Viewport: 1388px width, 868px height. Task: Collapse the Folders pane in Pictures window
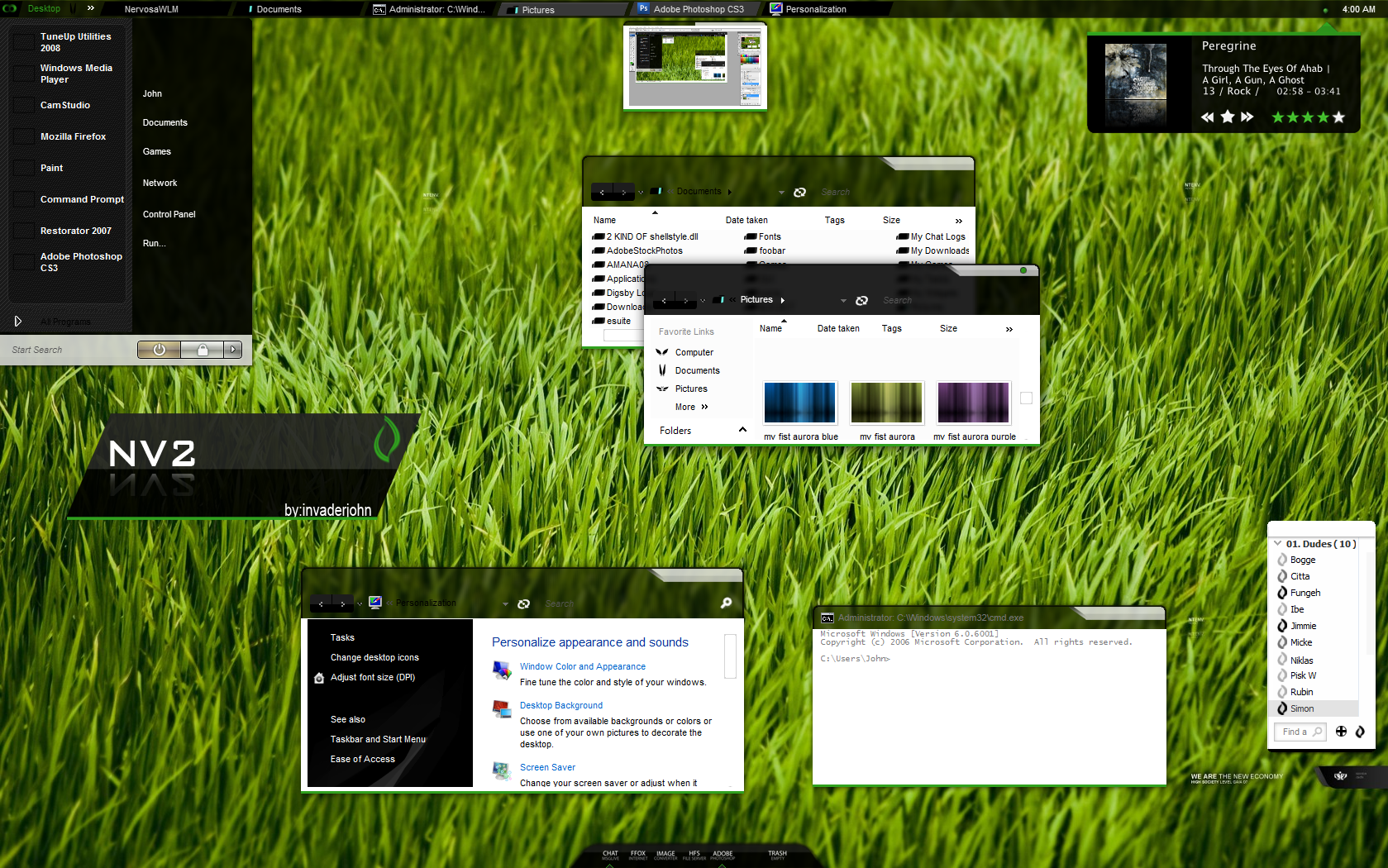pyautogui.click(x=742, y=430)
